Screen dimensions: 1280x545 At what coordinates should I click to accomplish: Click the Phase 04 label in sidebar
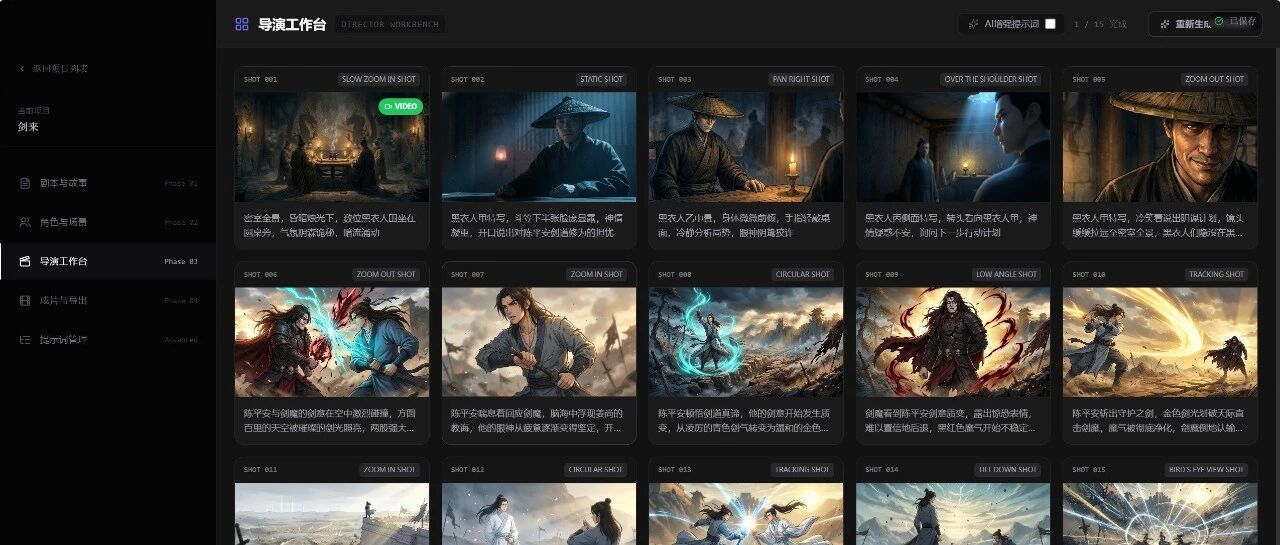click(181, 301)
